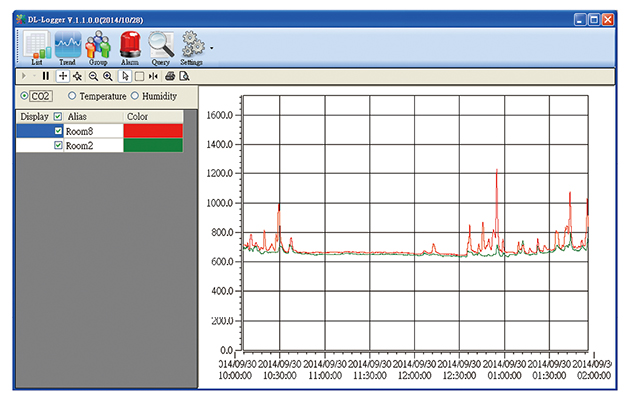
Task: Zoom out the chart
Action: tap(93, 76)
